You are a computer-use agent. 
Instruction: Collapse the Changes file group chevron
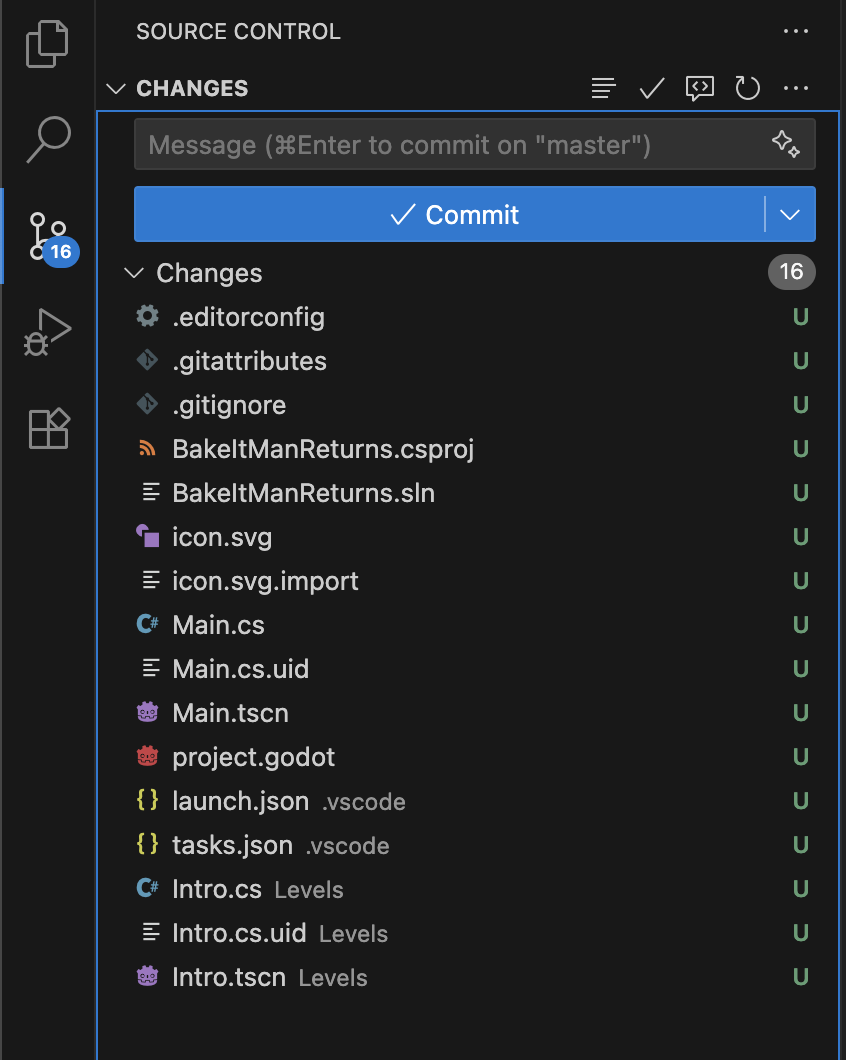tap(135, 273)
